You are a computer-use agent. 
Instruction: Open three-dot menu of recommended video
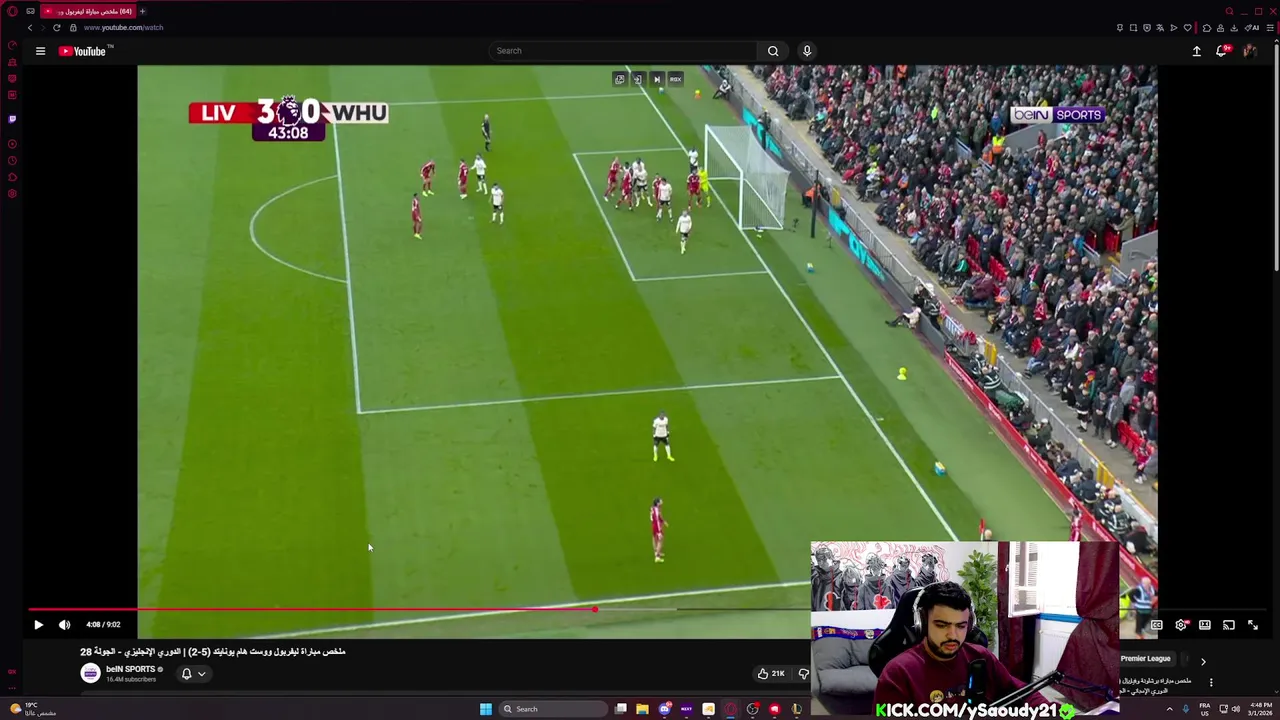click(x=1211, y=683)
